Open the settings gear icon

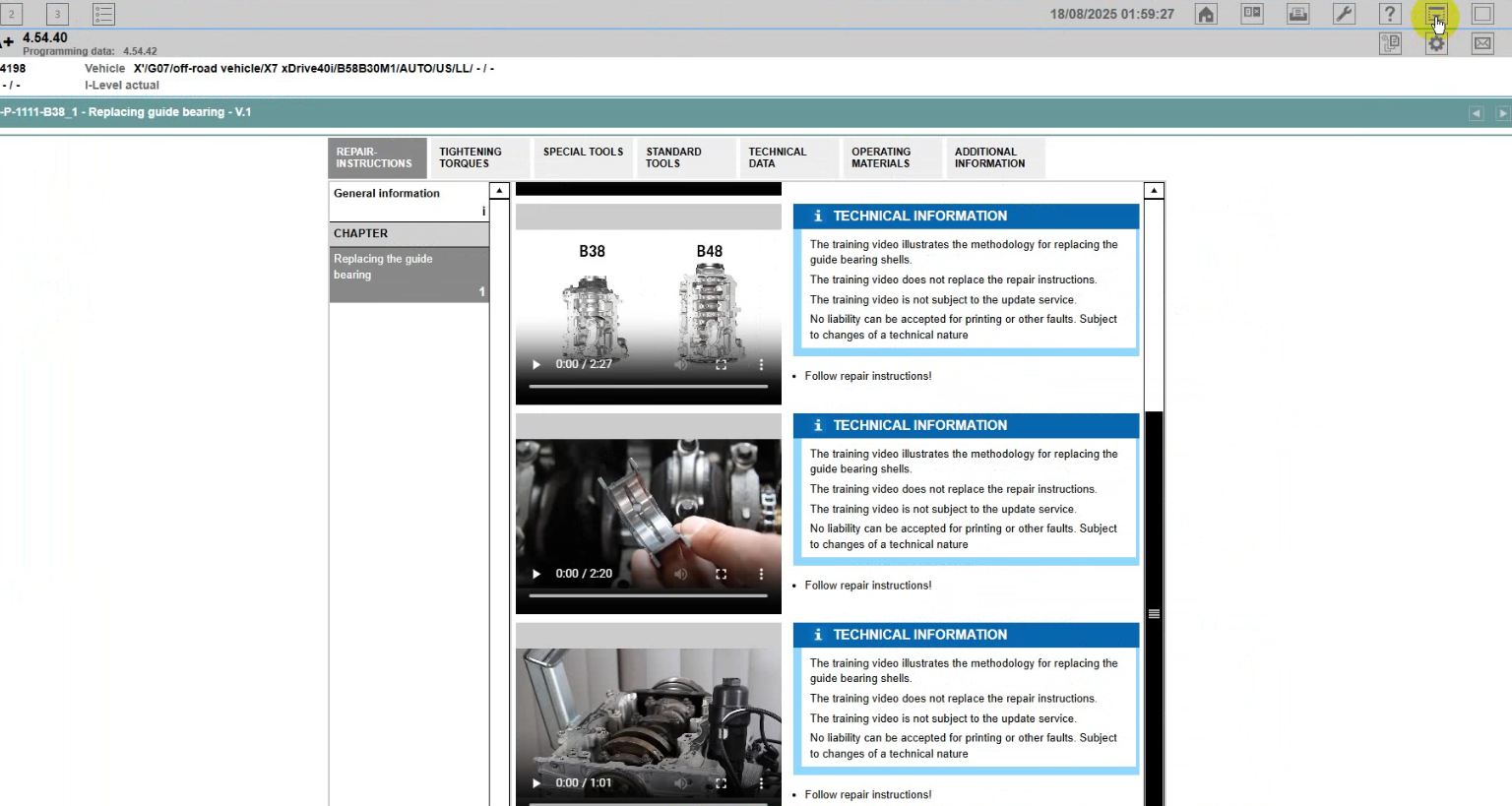click(x=1436, y=43)
